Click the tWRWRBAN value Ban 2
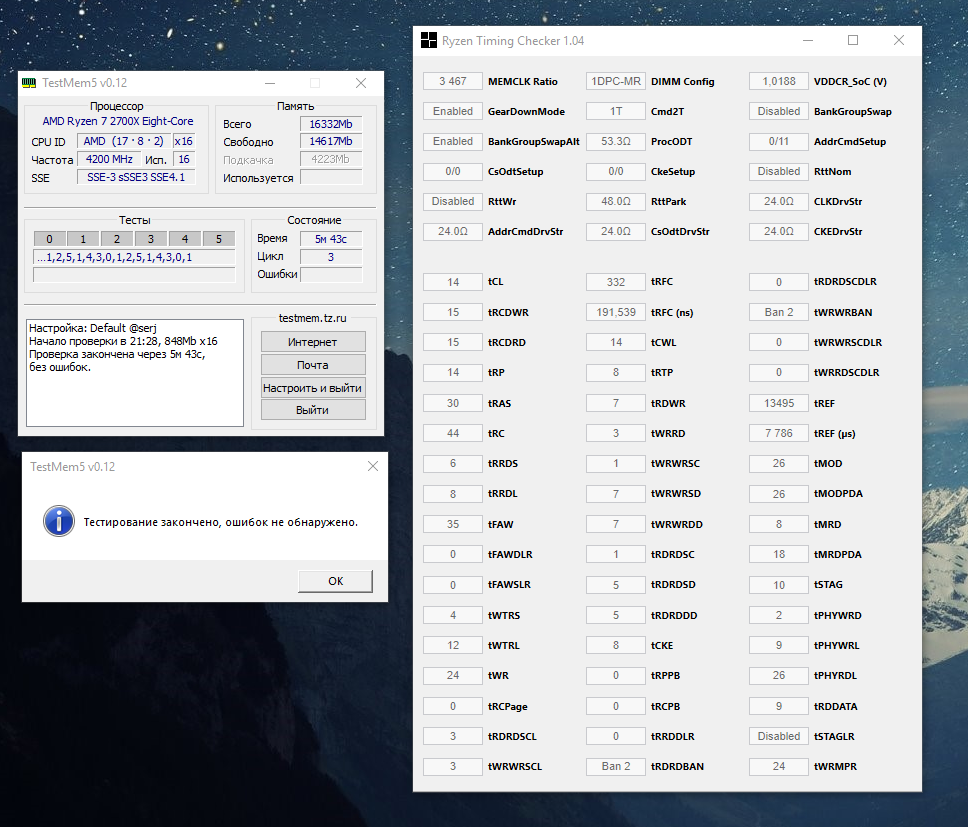This screenshot has height=827, width=968. [778, 312]
